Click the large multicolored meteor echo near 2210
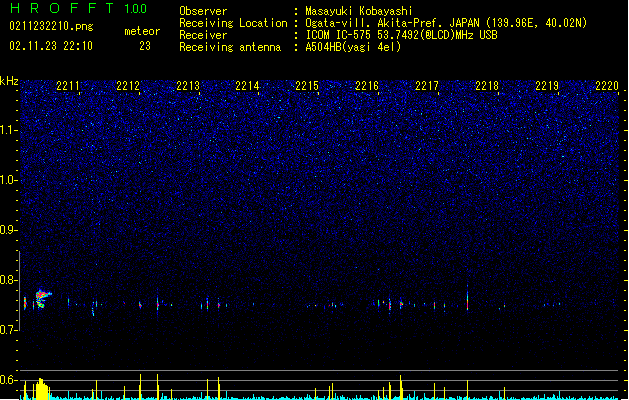Image resolution: width=629 pixels, height=400 pixels. [42, 299]
